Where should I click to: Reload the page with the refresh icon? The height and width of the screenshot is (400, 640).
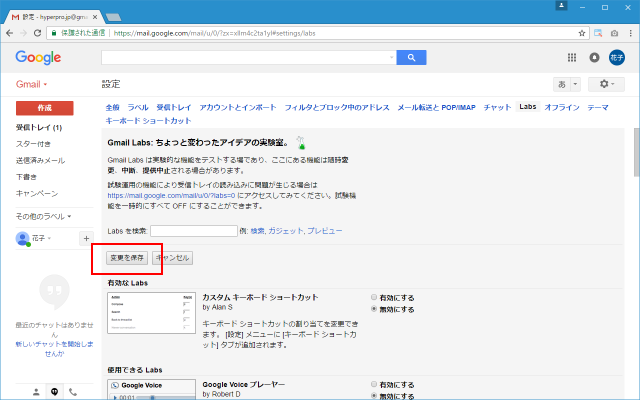[x=37, y=33]
